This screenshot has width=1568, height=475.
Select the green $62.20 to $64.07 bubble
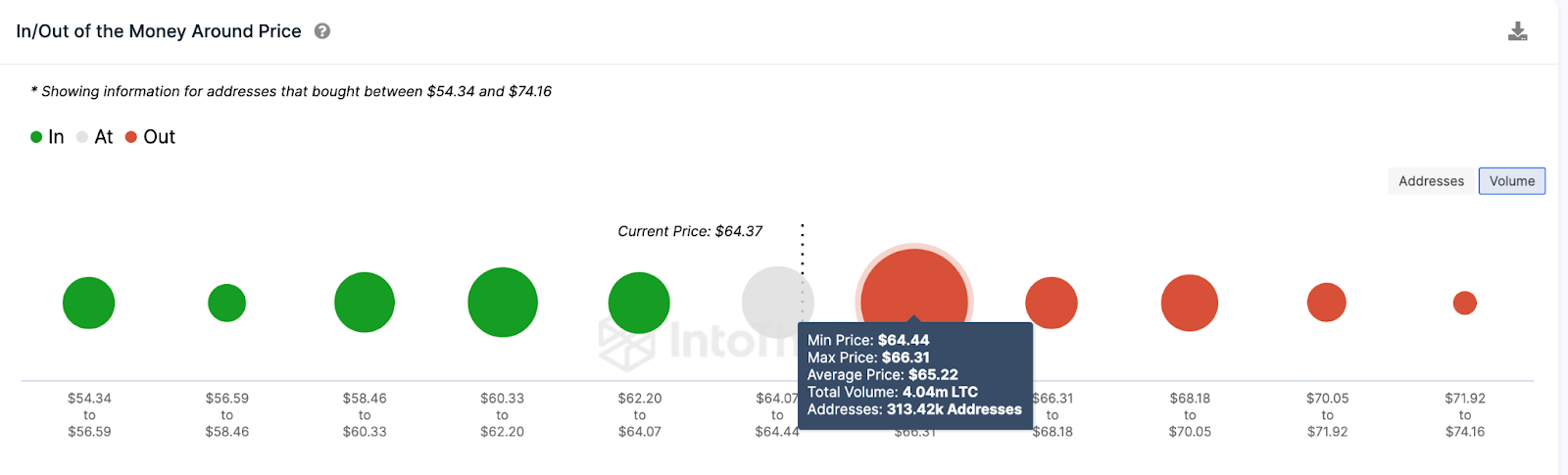639,303
